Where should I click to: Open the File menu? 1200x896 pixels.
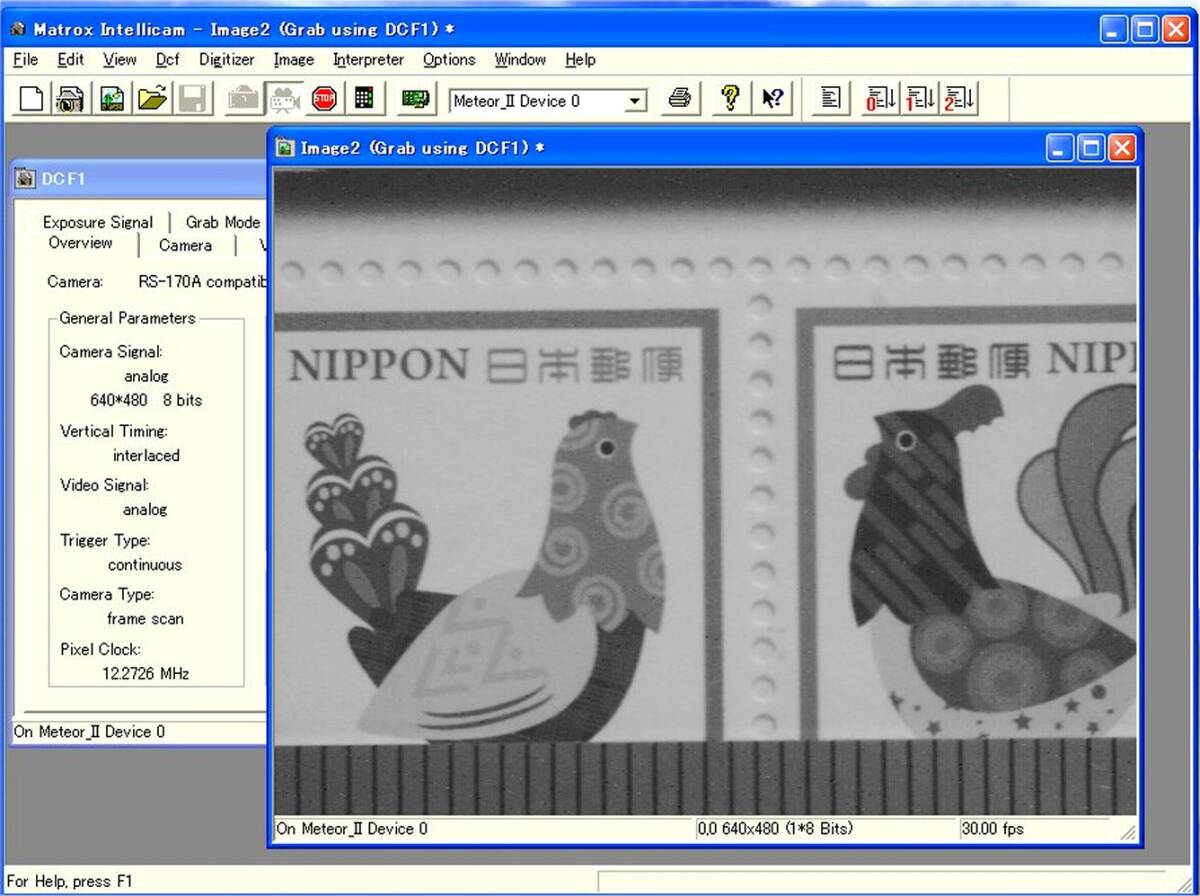point(25,60)
